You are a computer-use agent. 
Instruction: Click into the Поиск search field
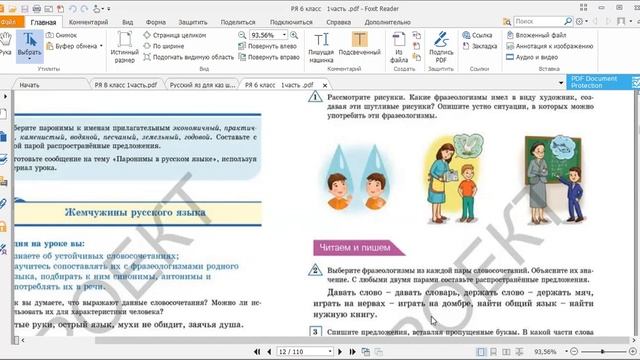click(538, 21)
